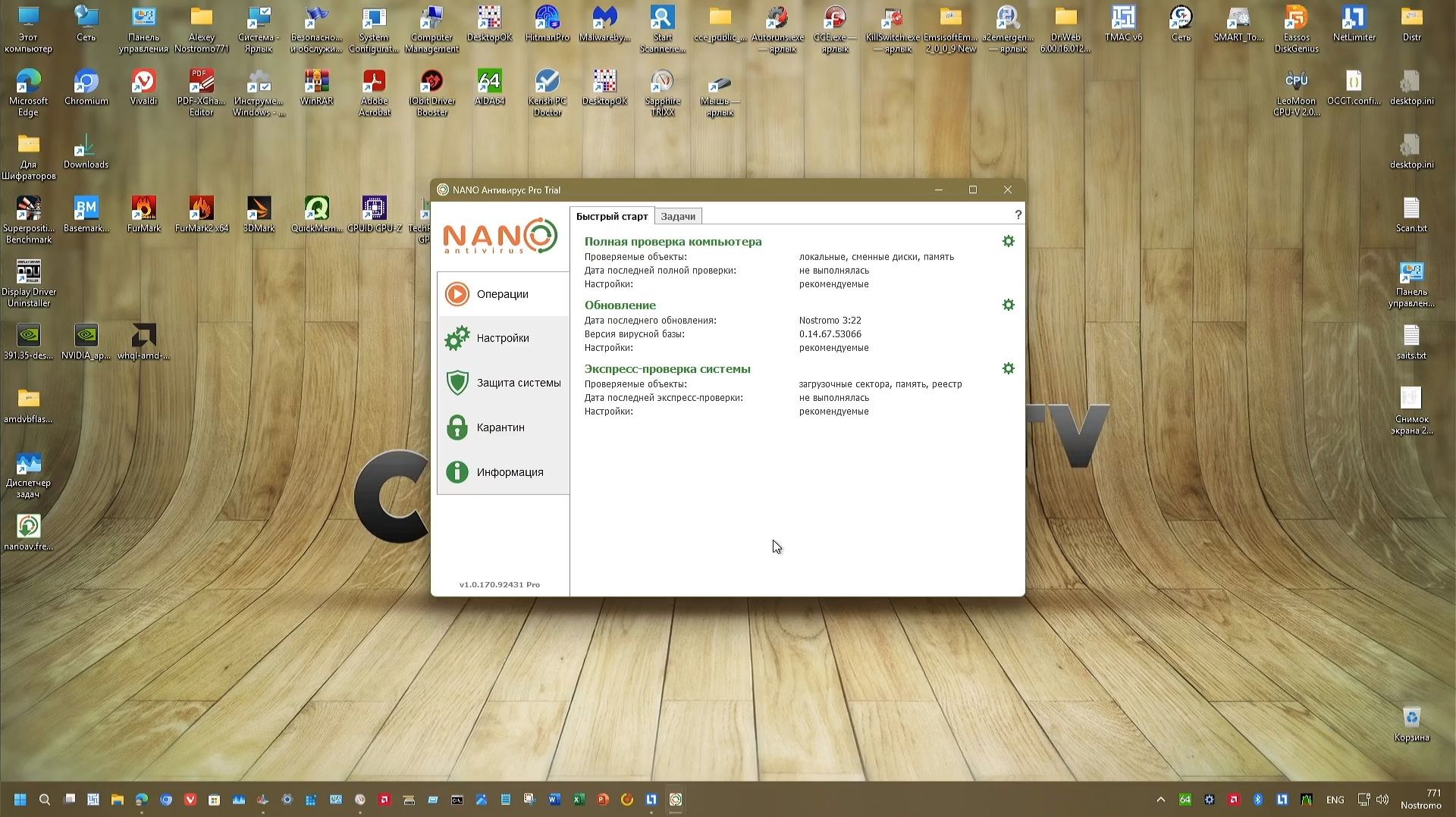Start Полная проверка компьютера scan

click(673, 242)
